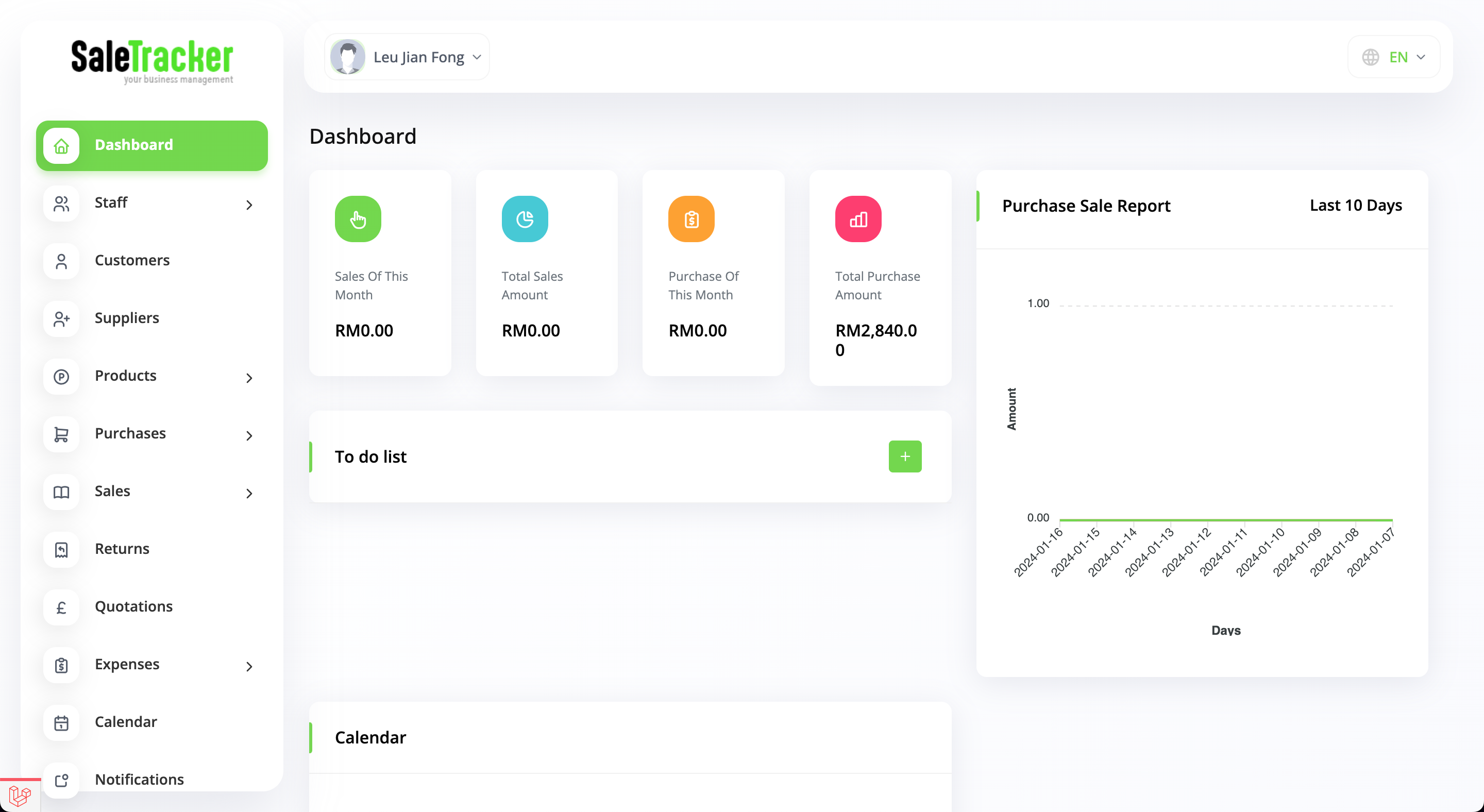Screen dimensions: 1484x812
Task: Expand the Staff submenu chevron
Action: click(249, 205)
